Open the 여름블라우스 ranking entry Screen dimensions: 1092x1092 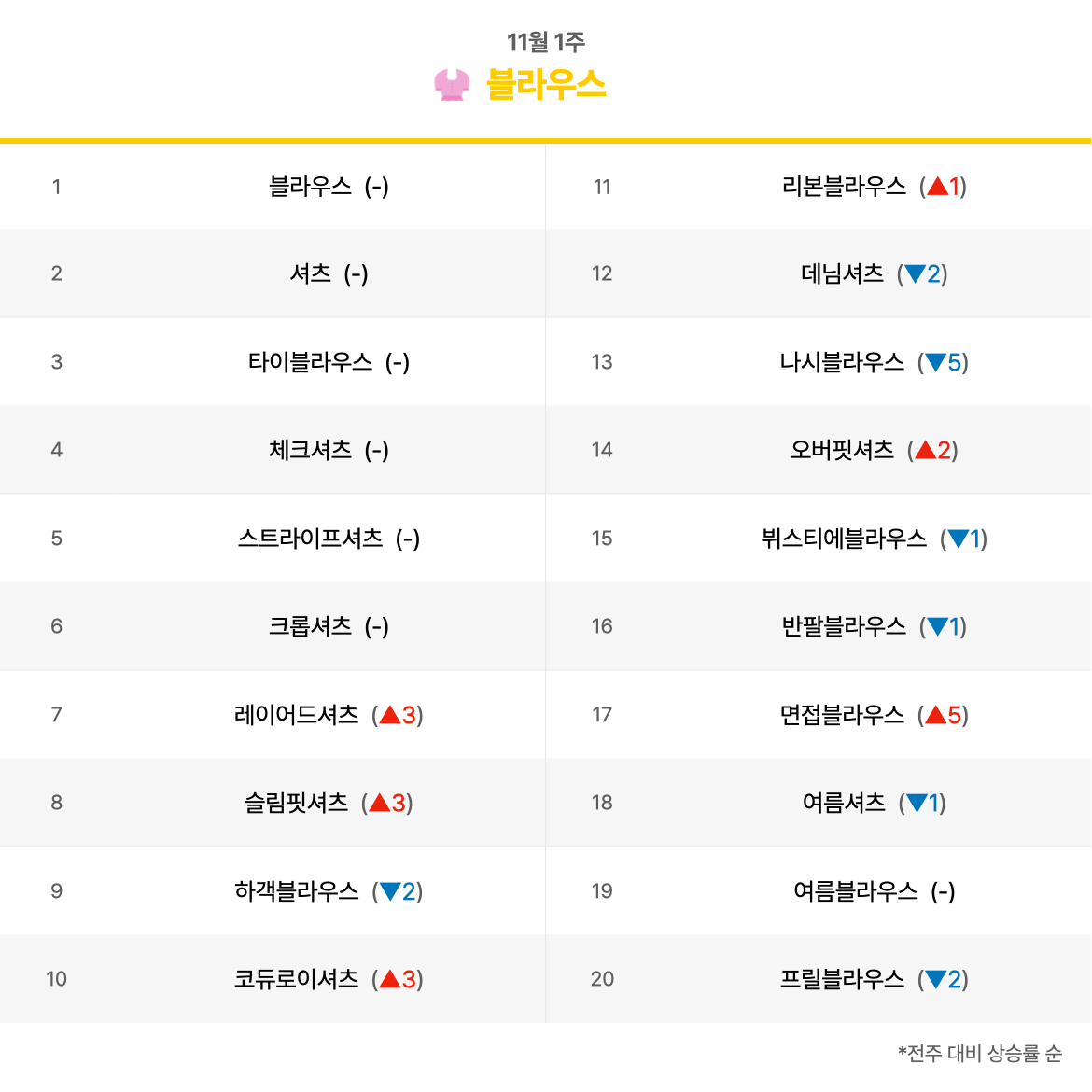pos(856,890)
